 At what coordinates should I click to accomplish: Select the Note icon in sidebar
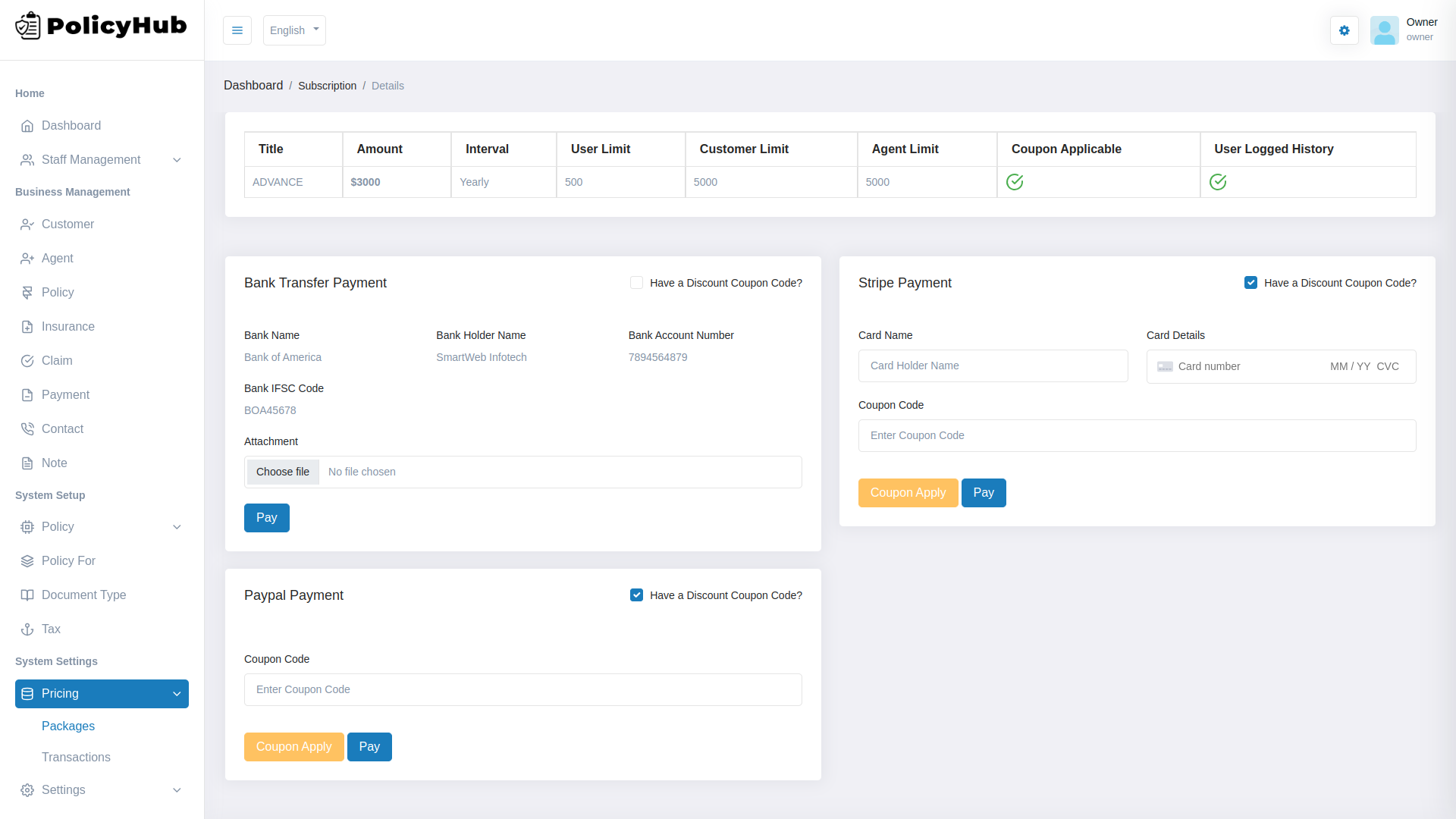click(x=27, y=463)
